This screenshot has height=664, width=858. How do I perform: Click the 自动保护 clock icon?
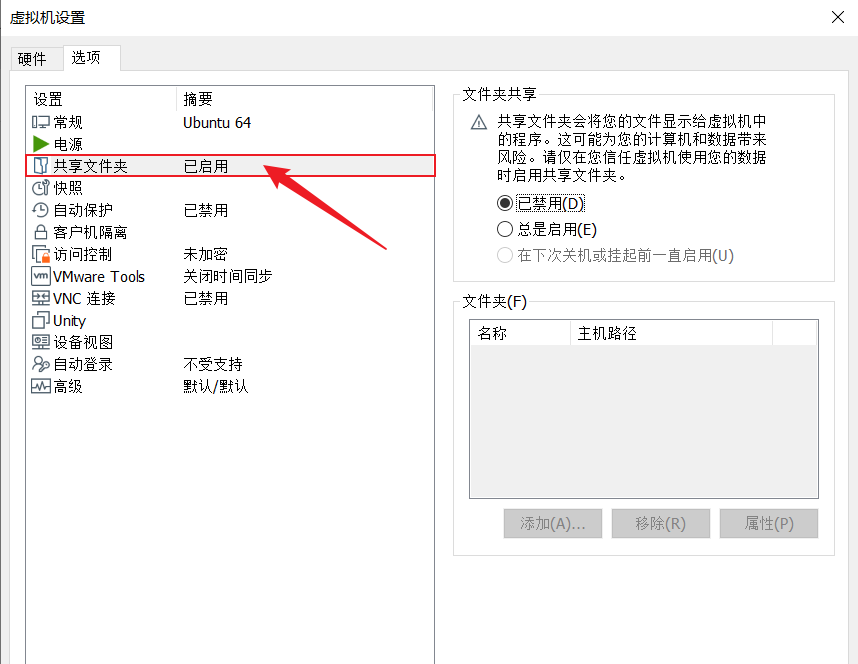click(x=41, y=210)
